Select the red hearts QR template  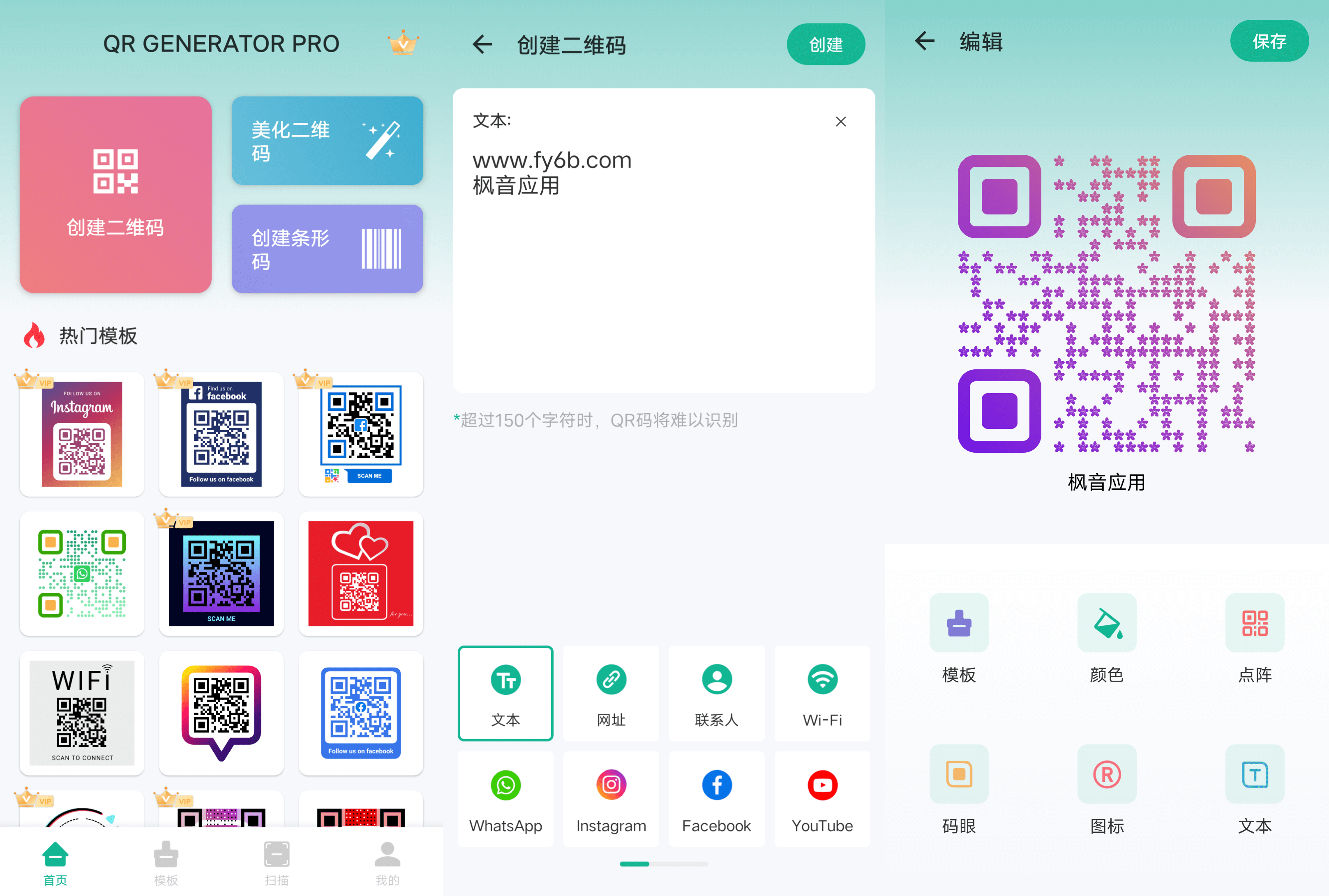[x=361, y=574]
